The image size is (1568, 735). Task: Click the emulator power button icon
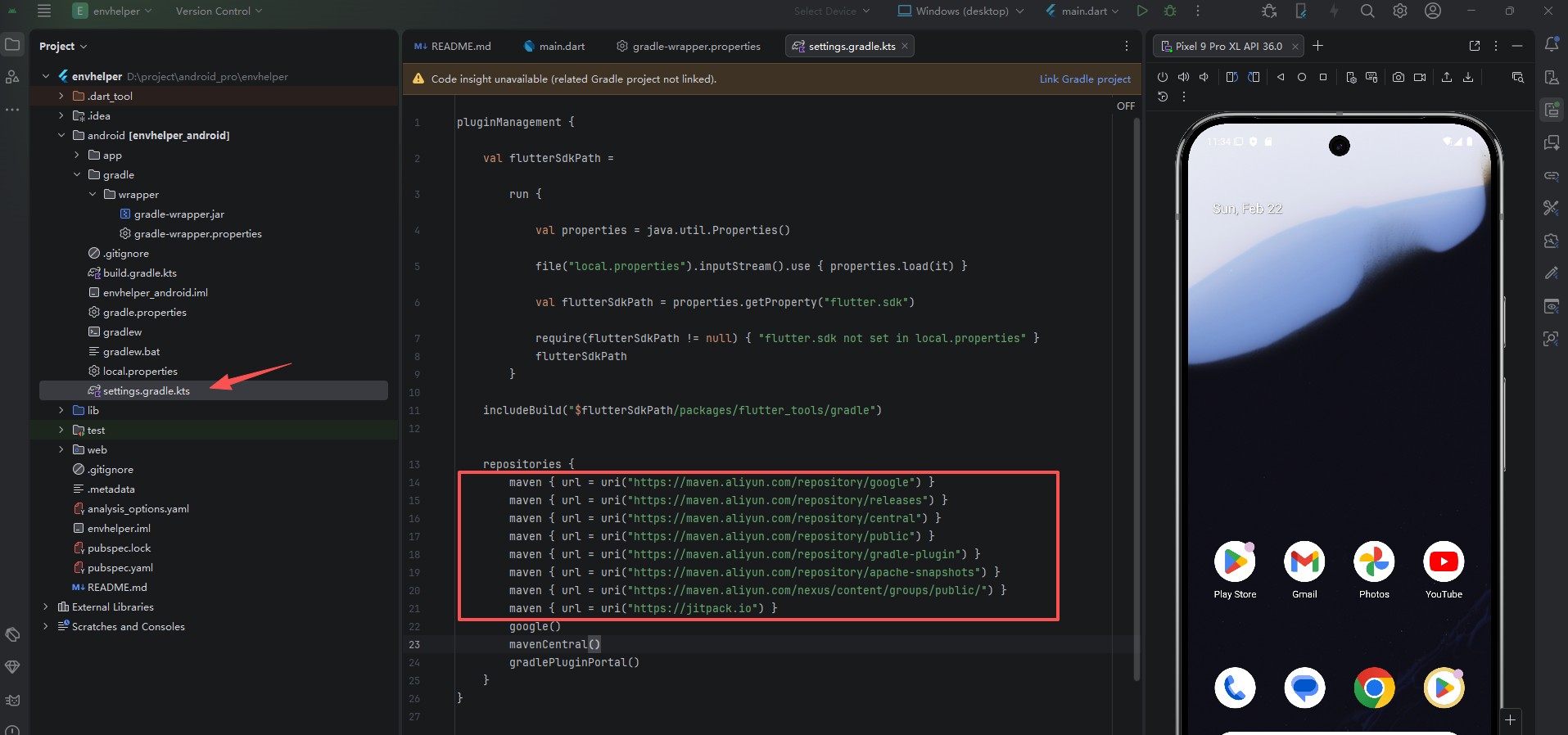click(x=1162, y=77)
